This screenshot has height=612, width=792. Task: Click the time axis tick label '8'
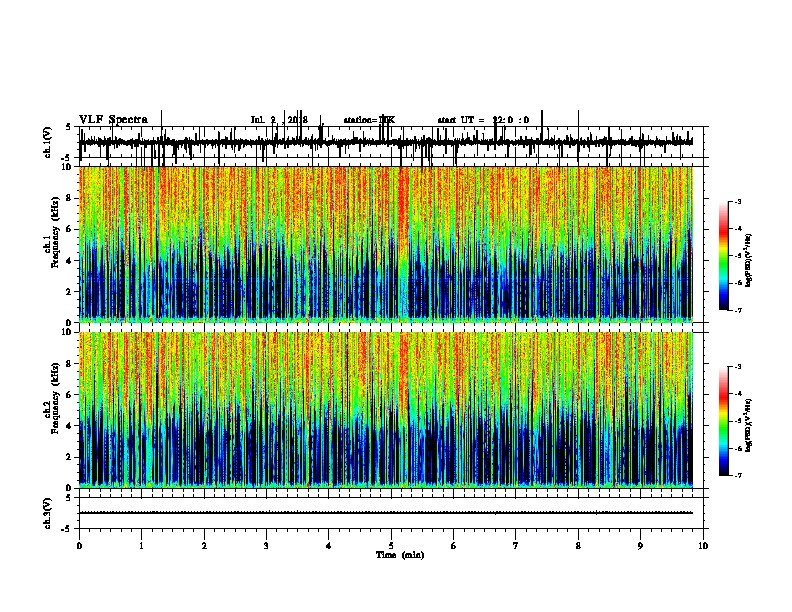(578, 546)
